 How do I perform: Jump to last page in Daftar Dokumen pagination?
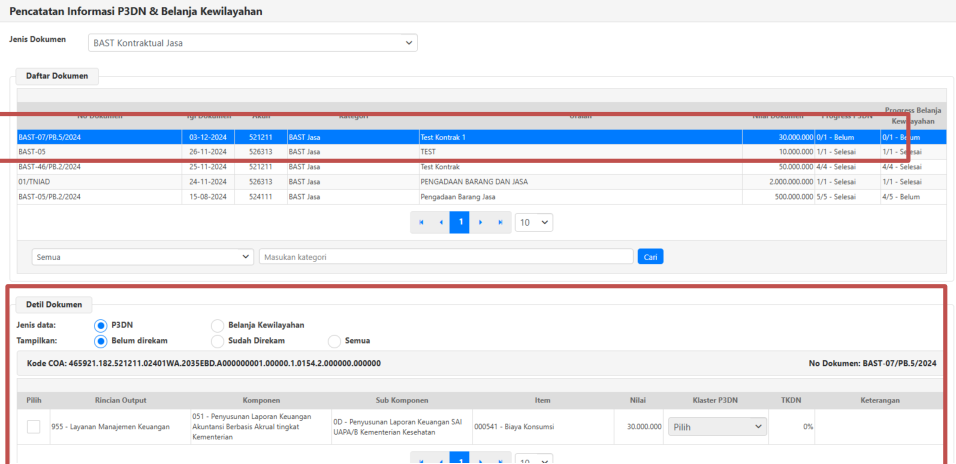click(x=499, y=222)
